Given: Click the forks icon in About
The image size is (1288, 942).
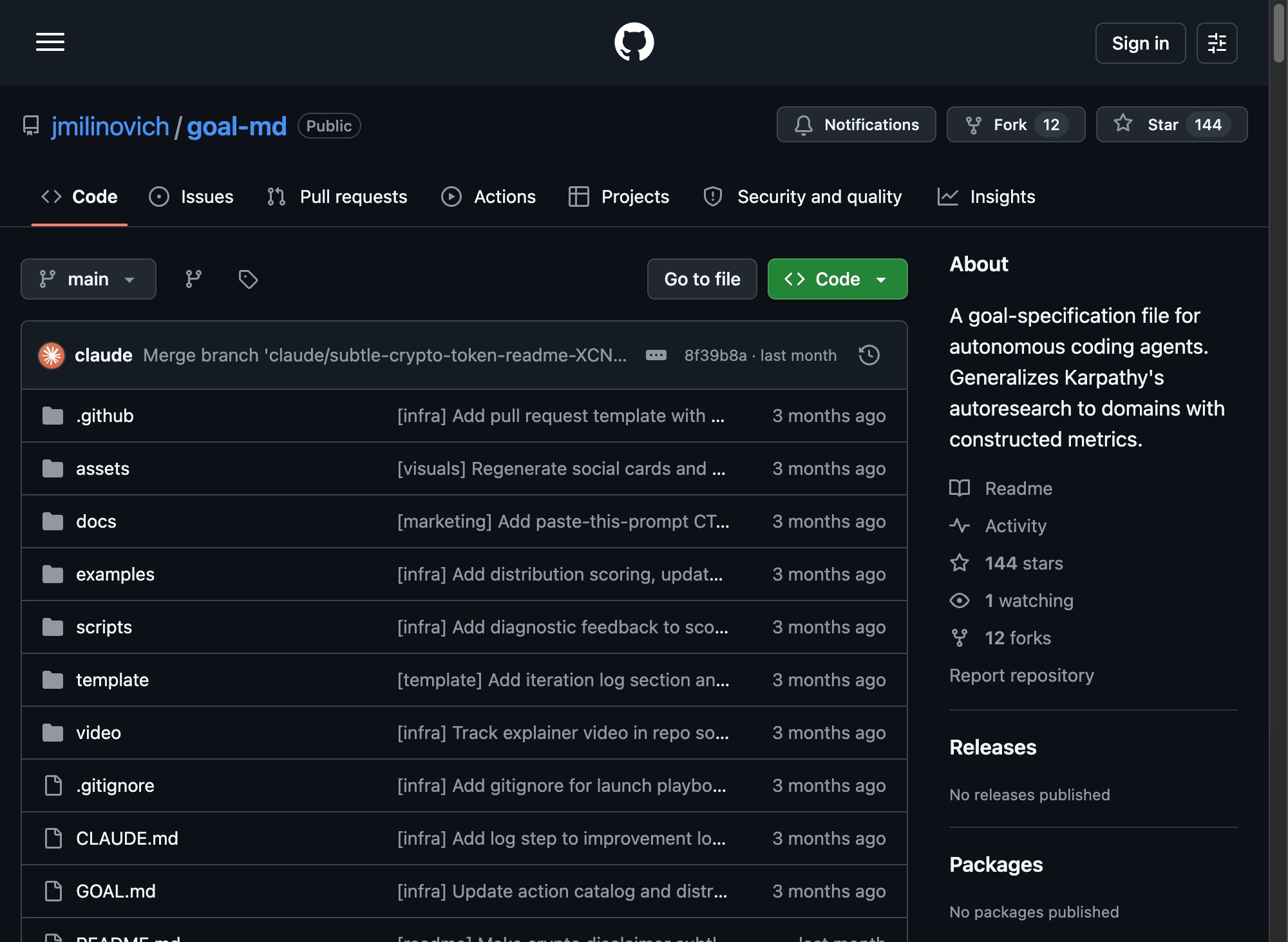Looking at the screenshot, I should pos(960,638).
